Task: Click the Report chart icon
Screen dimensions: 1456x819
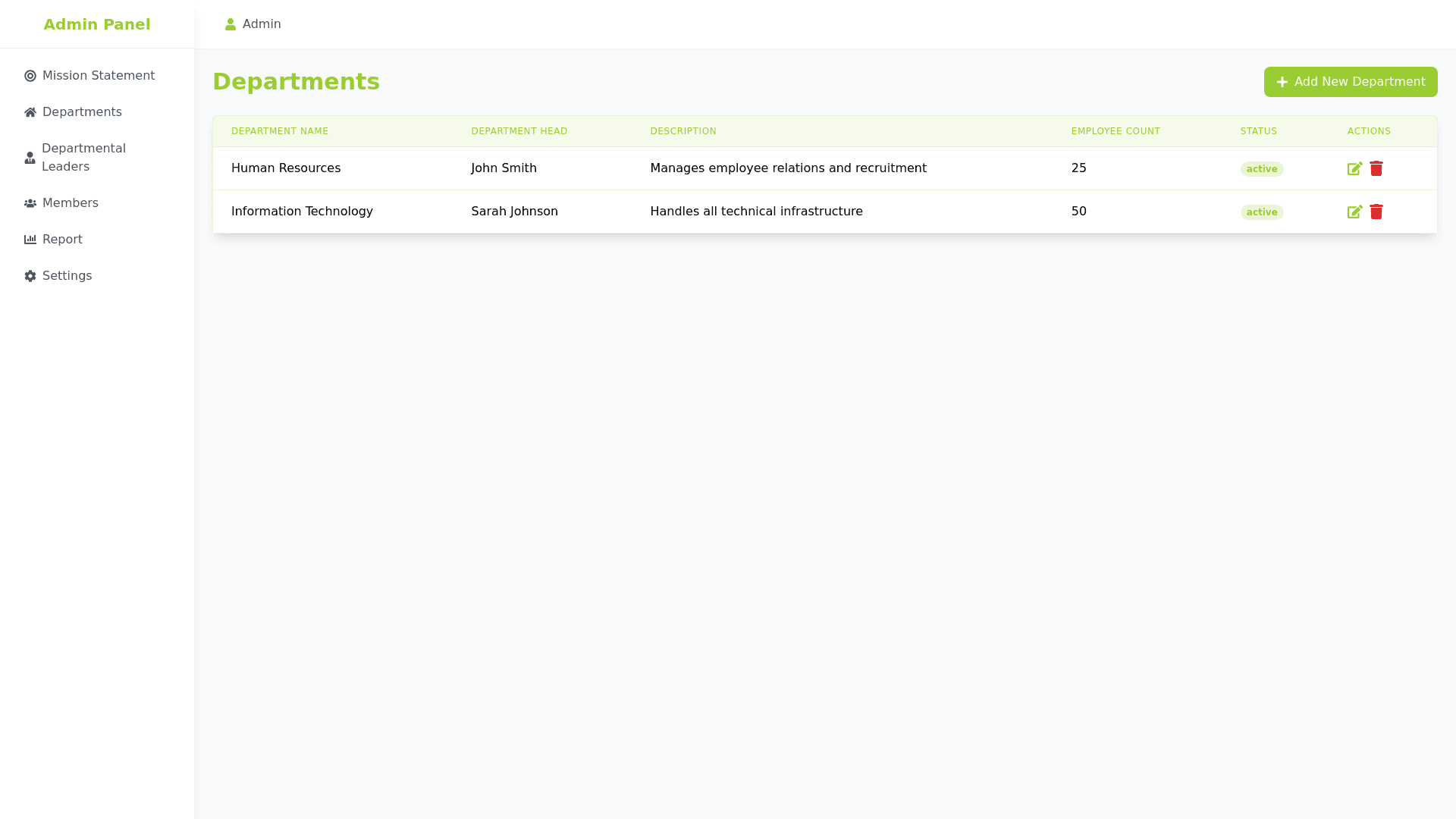Action: (30, 240)
